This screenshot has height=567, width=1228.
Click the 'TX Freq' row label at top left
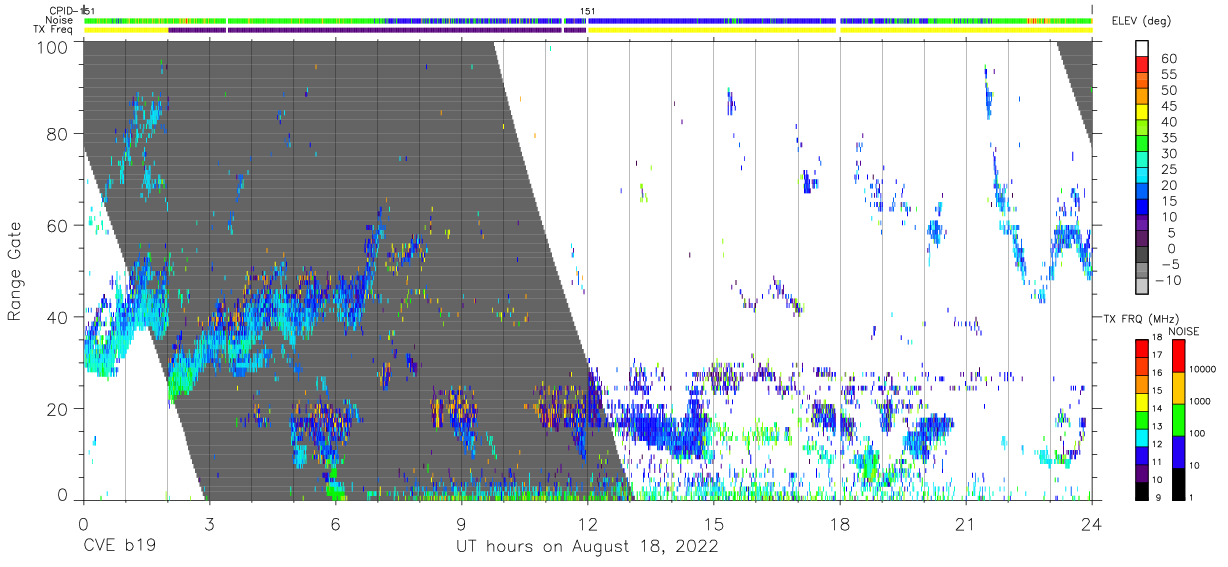[x=55, y=30]
